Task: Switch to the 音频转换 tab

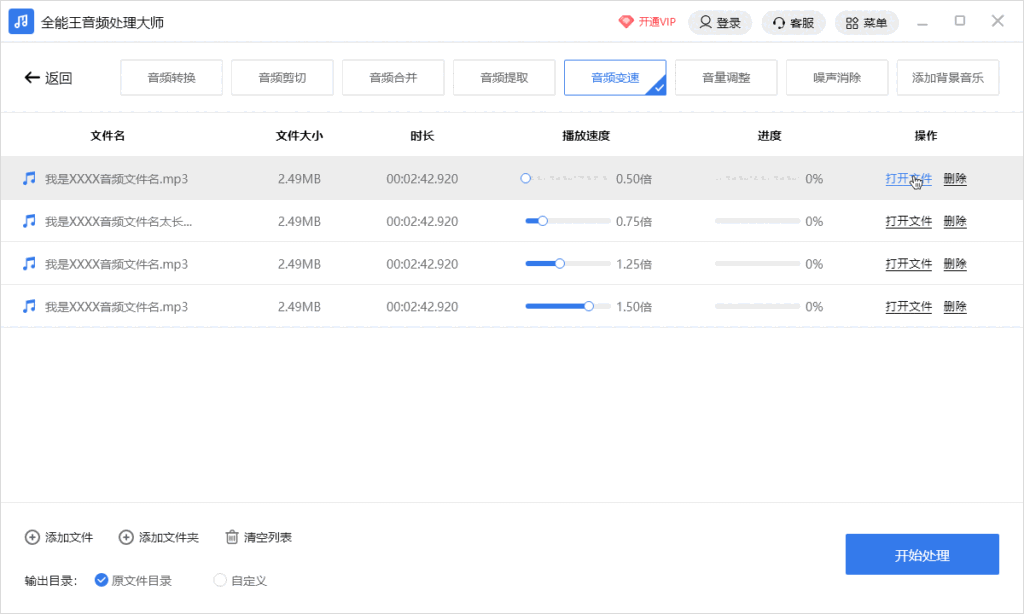Action: point(171,77)
